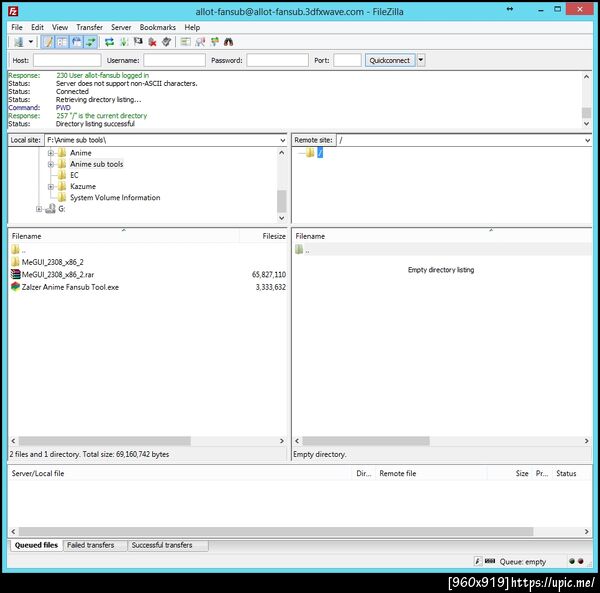Open the Edit menu
The image size is (600, 593).
pos(37,27)
